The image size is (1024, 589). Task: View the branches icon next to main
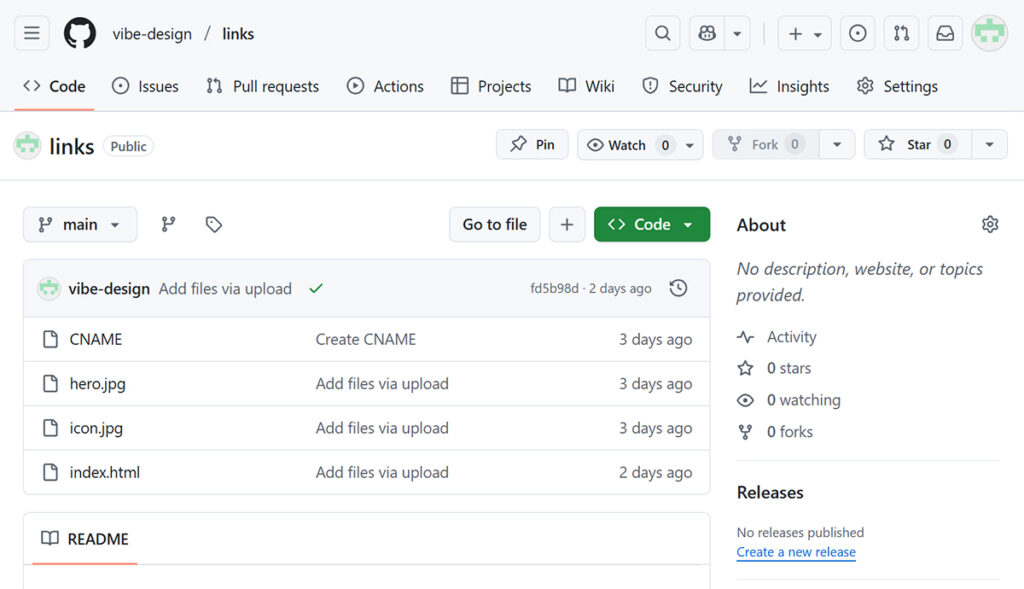[168, 225]
